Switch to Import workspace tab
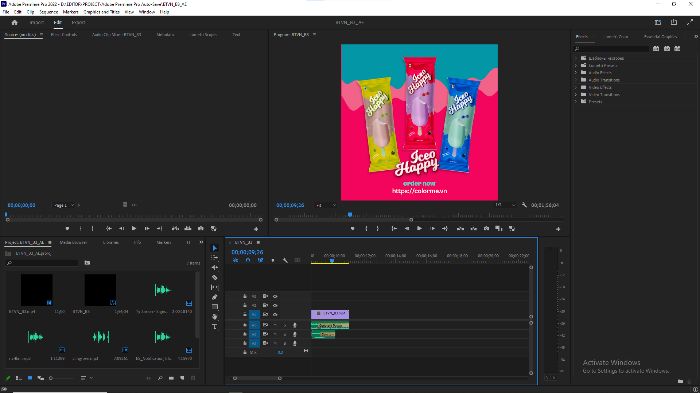The image size is (700, 393). click(37, 22)
